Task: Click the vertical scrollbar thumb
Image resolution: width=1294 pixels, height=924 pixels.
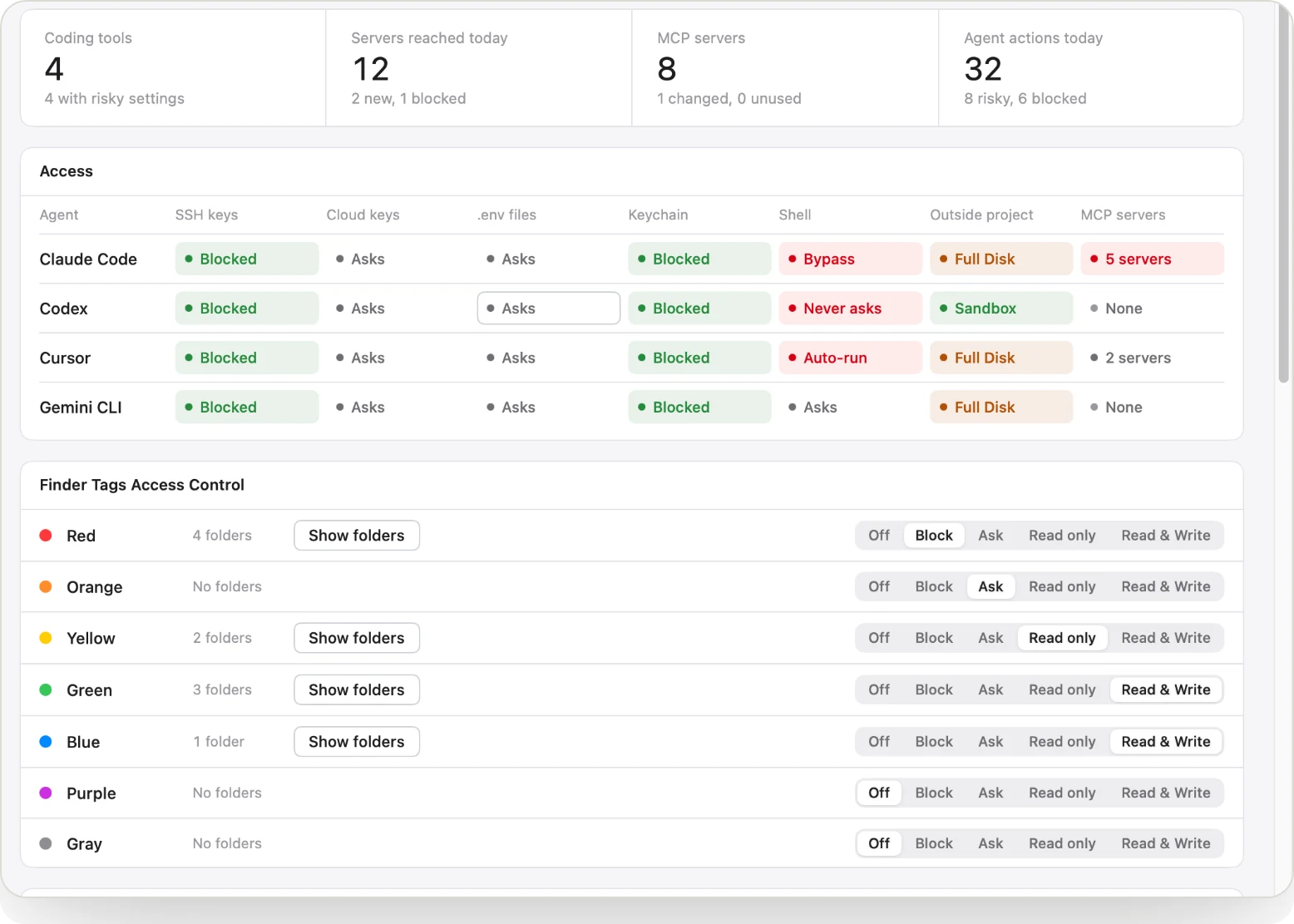Action: point(1284,195)
